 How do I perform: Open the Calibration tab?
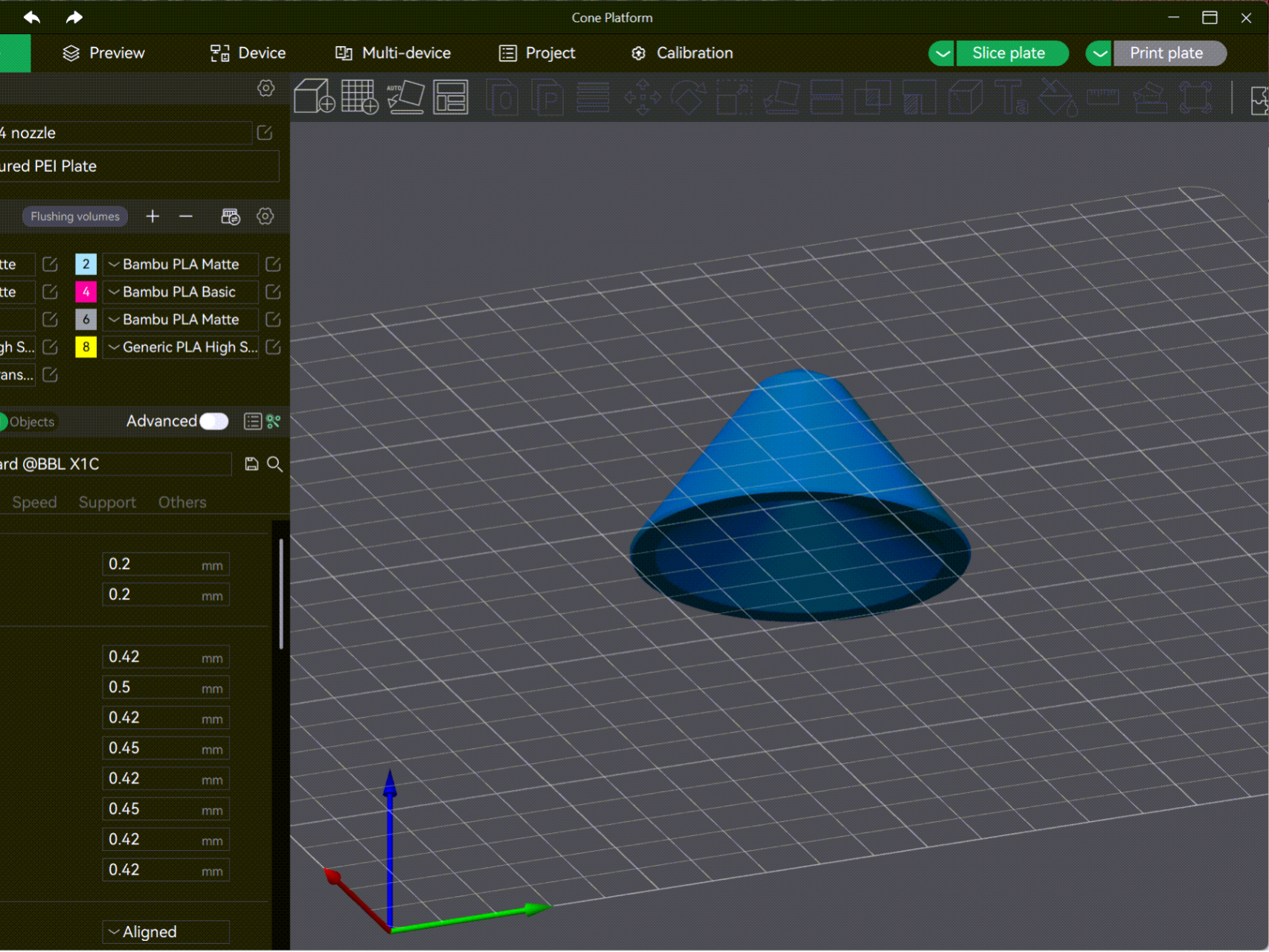682,53
